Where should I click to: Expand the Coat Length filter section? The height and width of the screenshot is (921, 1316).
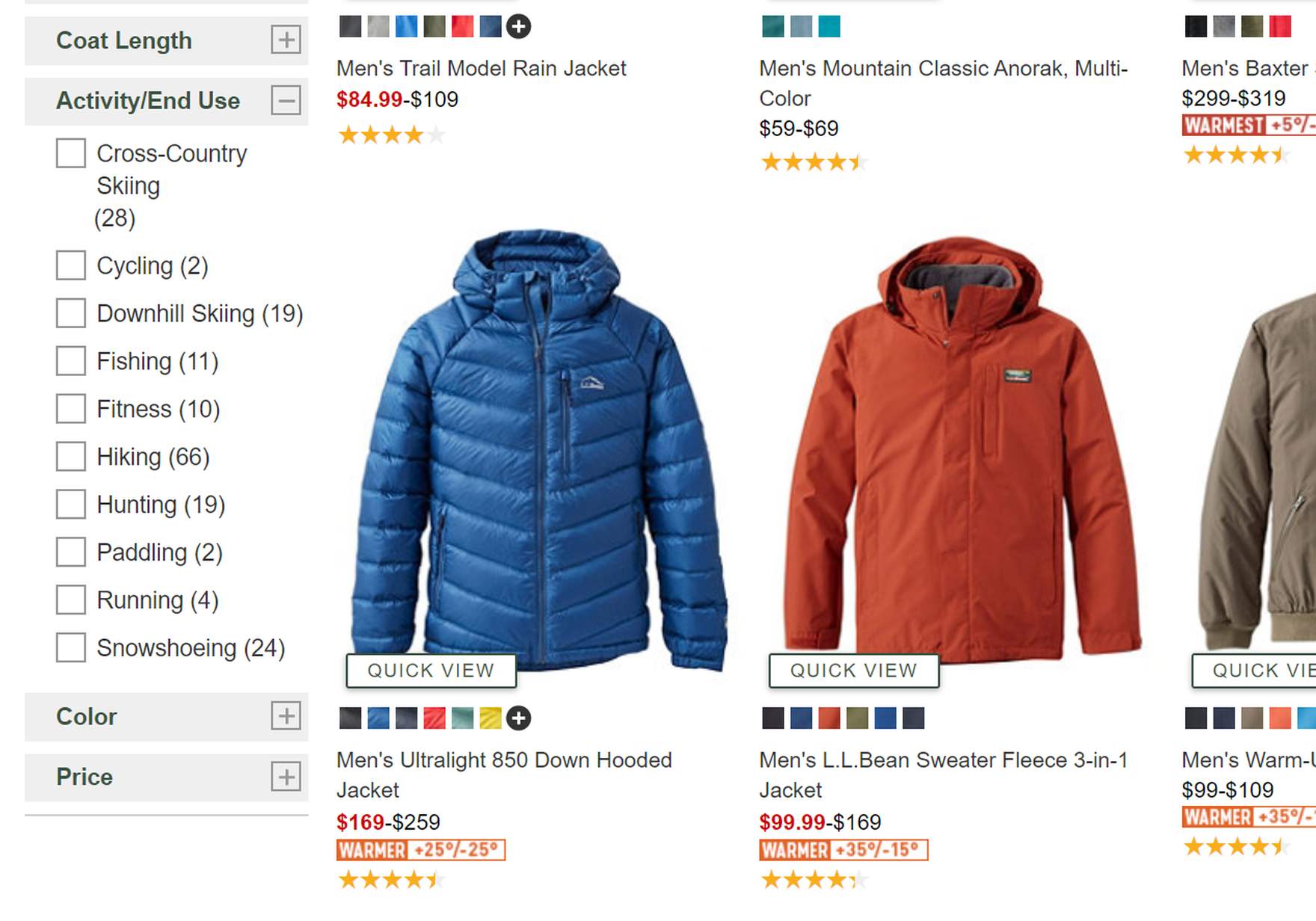[286, 40]
